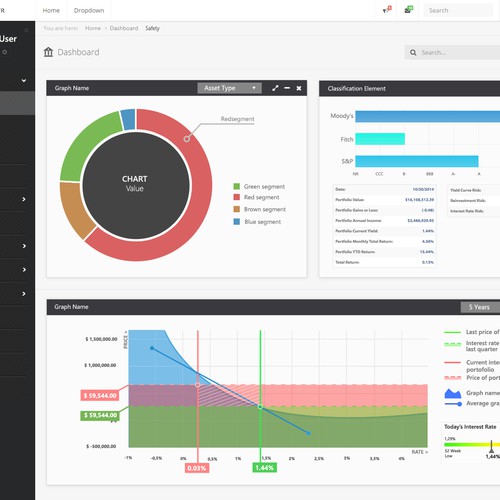Click the Average graph line-dot legend icon
Viewport: 500px width, 500px height.
453,404
